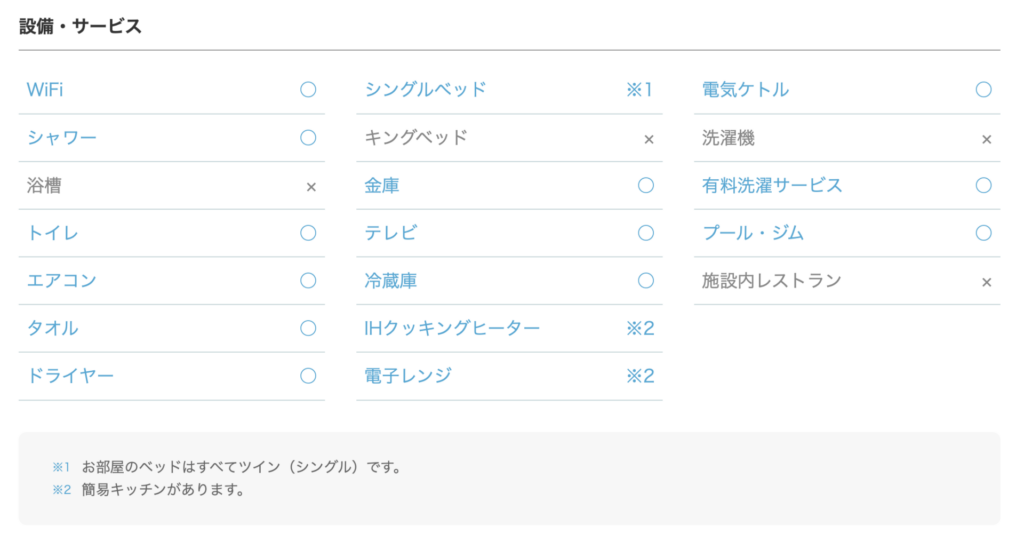1024x550 pixels.
Task: Click the × mark beside 洗濯機
Action: point(987,139)
